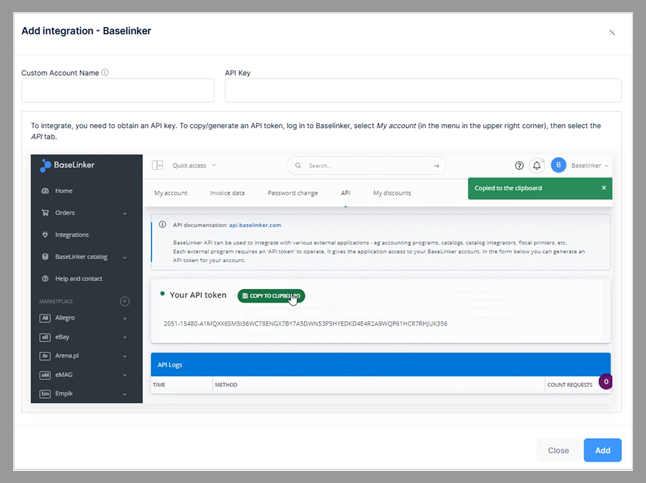Open Help and contact in sidebar
646x483 pixels.
[x=78, y=279]
